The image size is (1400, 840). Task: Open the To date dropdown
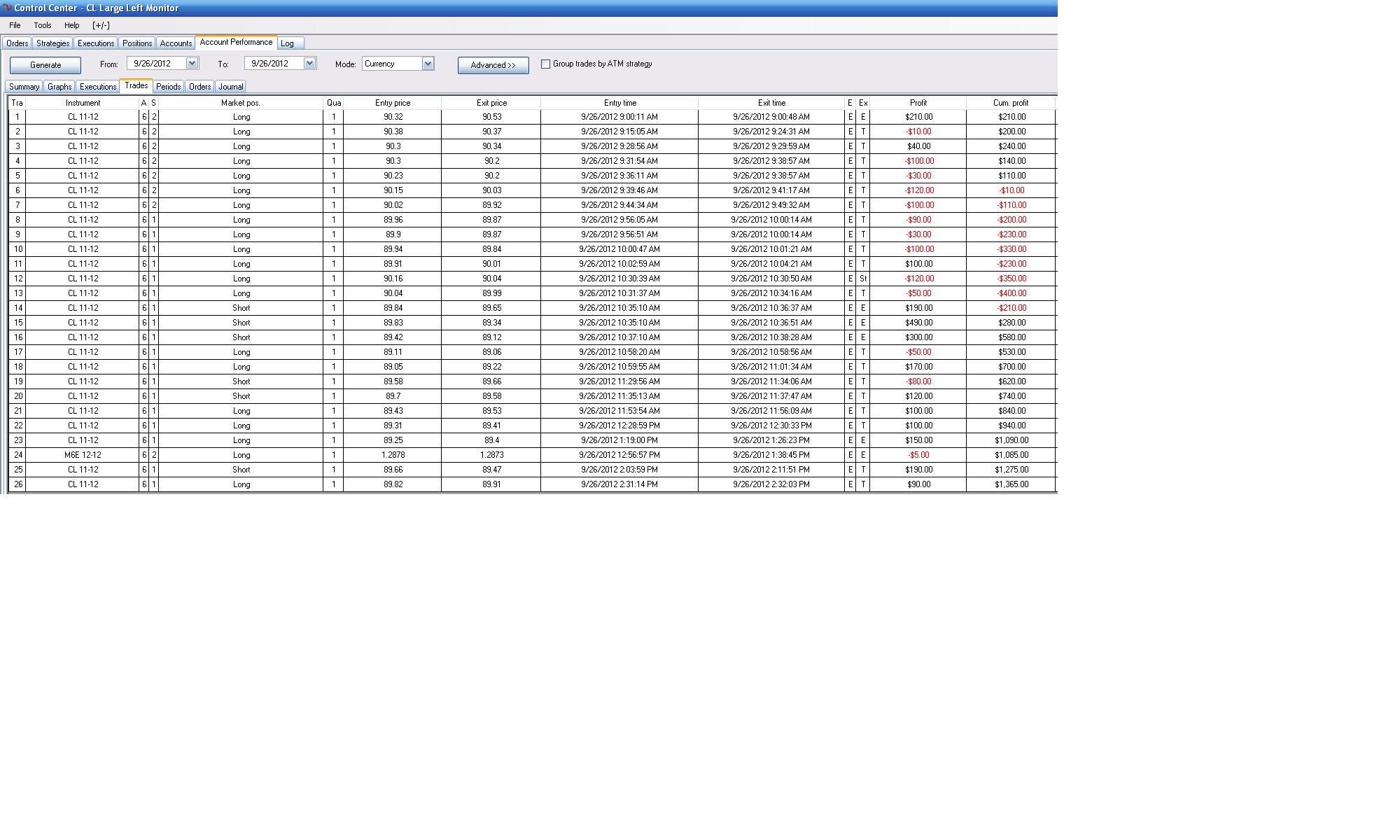coord(309,63)
